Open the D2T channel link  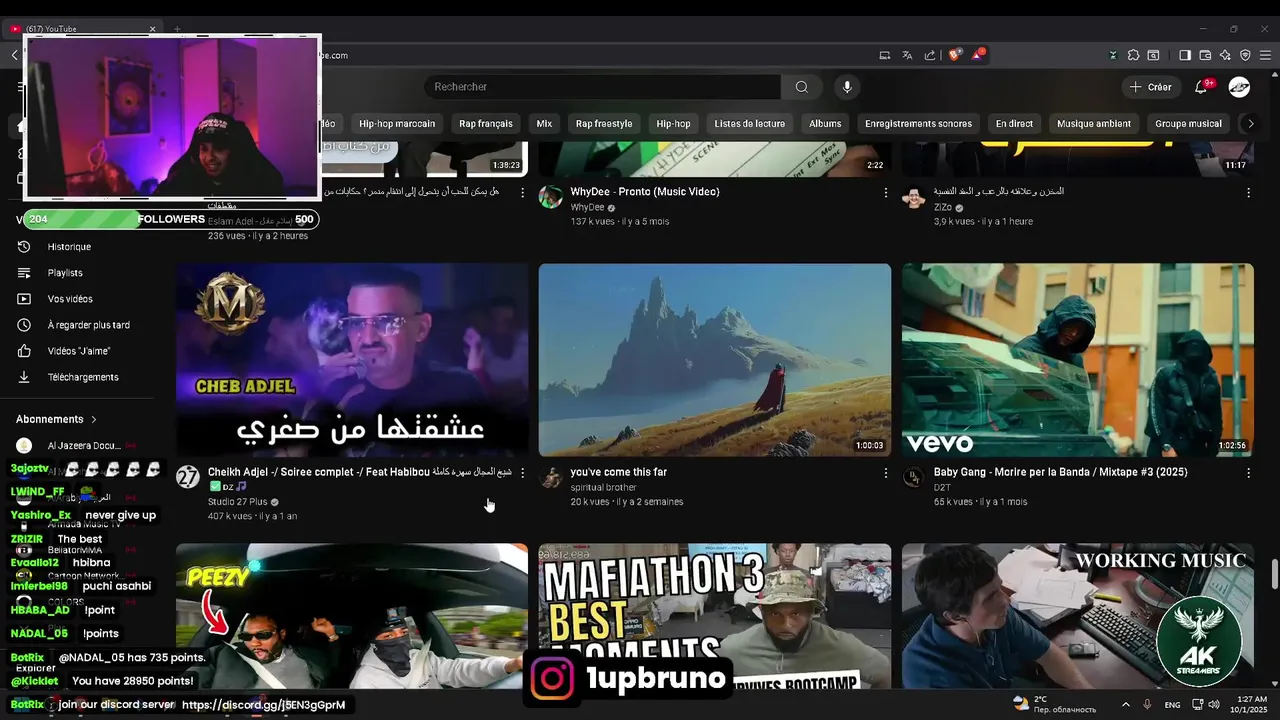[943, 488]
